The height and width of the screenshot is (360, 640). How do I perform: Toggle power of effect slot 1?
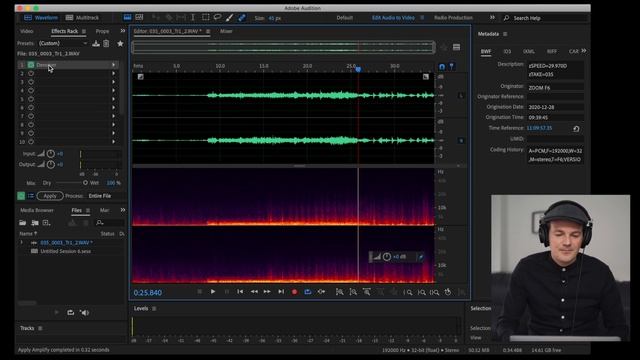coord(31,65)
